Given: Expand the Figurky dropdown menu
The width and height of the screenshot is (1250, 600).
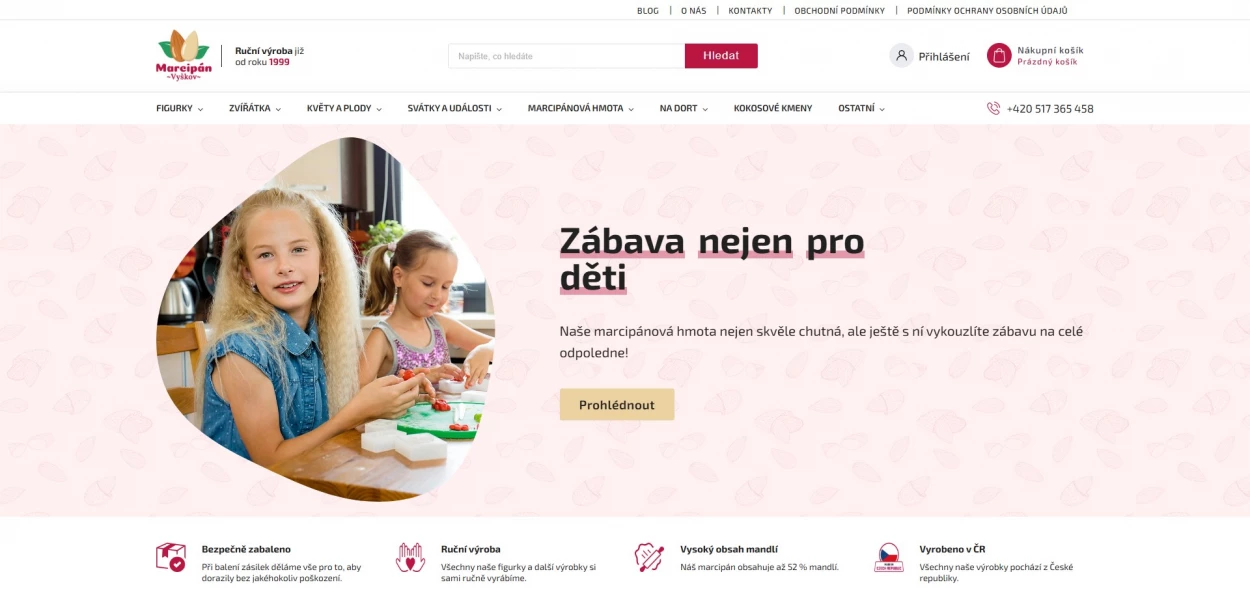Looking at the screenshot, I should 180,108.
